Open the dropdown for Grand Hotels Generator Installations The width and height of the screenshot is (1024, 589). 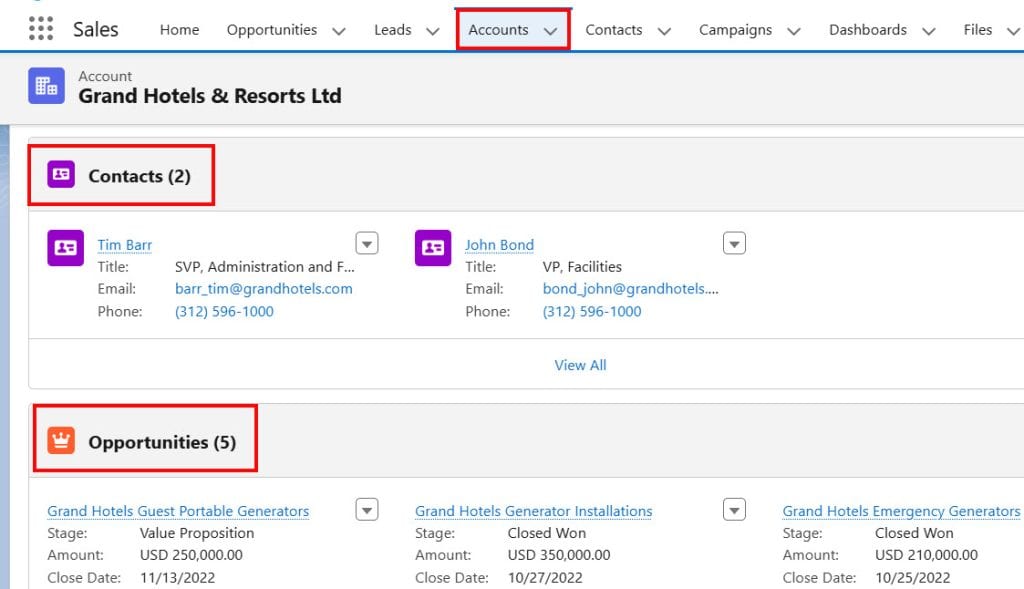[734, 509]
